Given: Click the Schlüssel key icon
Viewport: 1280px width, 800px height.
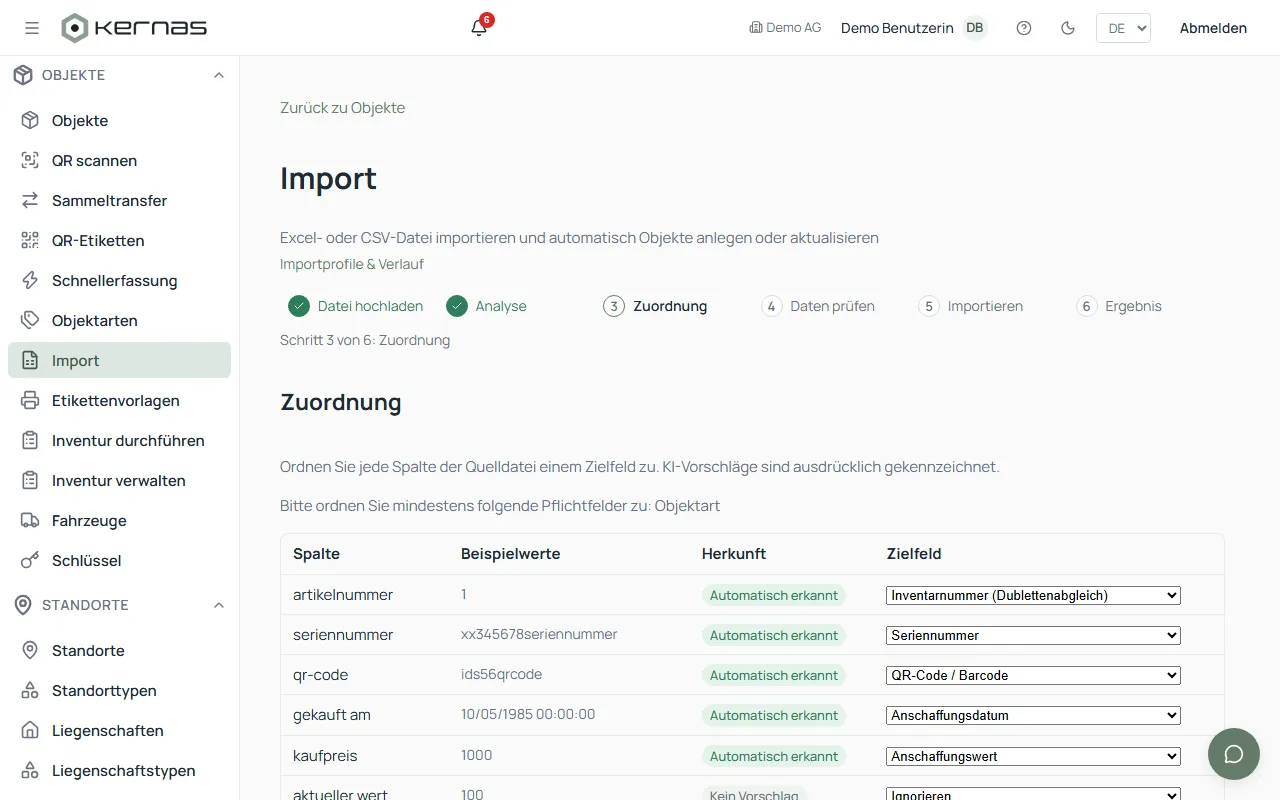Looking at the screenshot, I should pyautogui.click(x=31, y=560).
